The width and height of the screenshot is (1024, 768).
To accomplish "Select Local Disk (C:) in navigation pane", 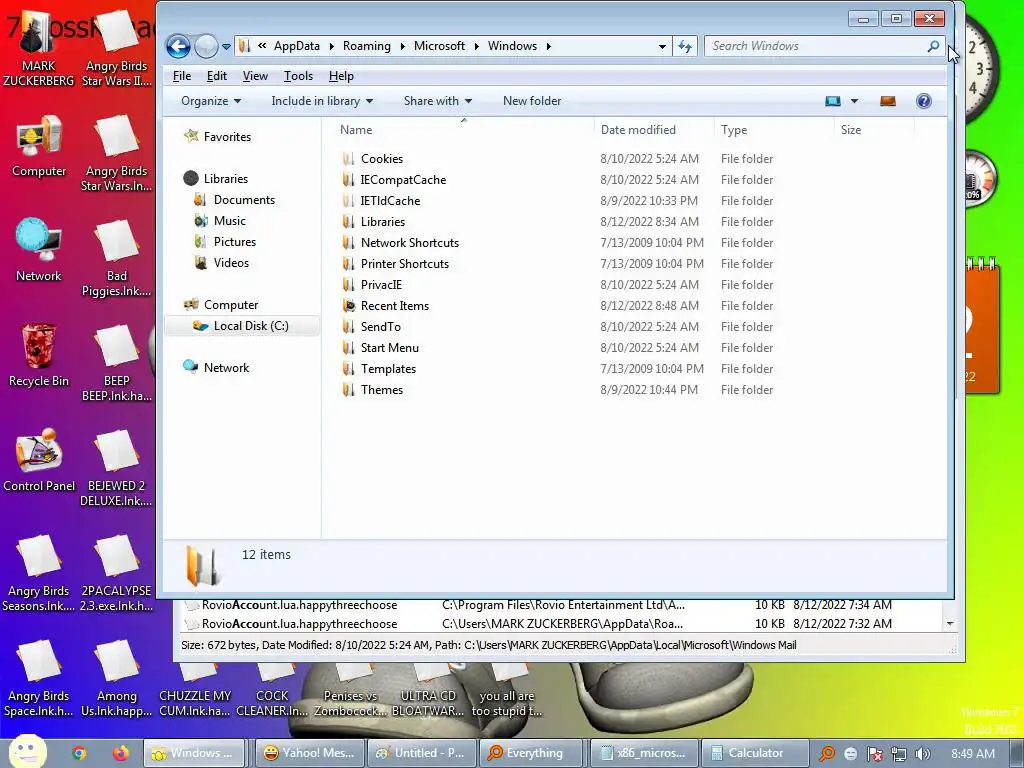I will (241, 325).
